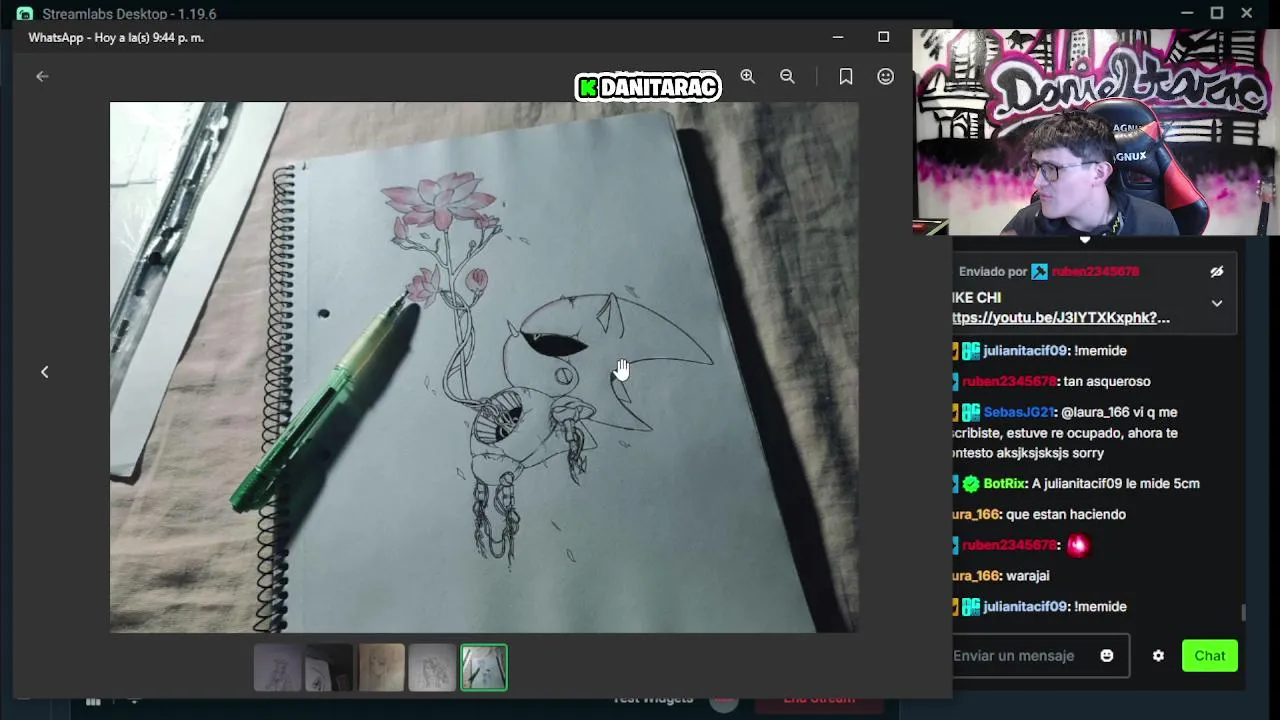This screenshot has height=720, width=1280.
Task: Click BotRix verified badge icon
Action: [971, 484]
